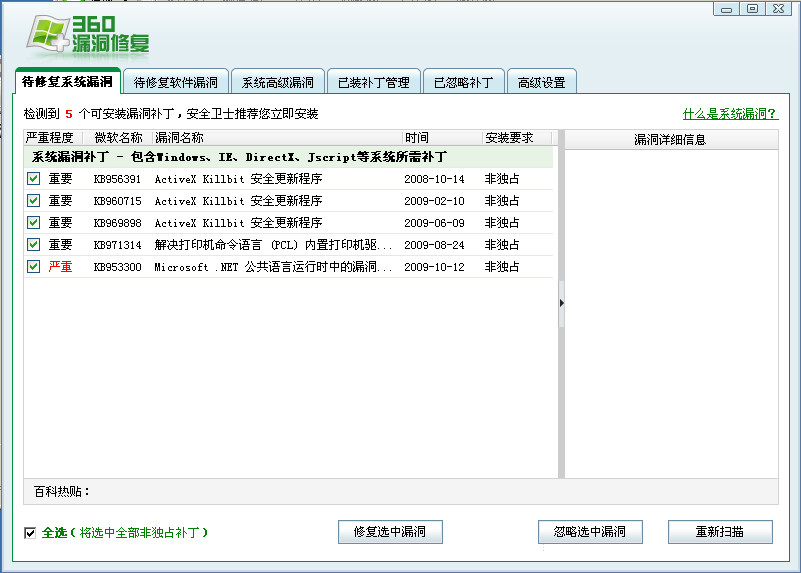The image size is (801, 573).
Task: Toggle the 全选 select-all checkbox
Action: click(x=30, y=533)
